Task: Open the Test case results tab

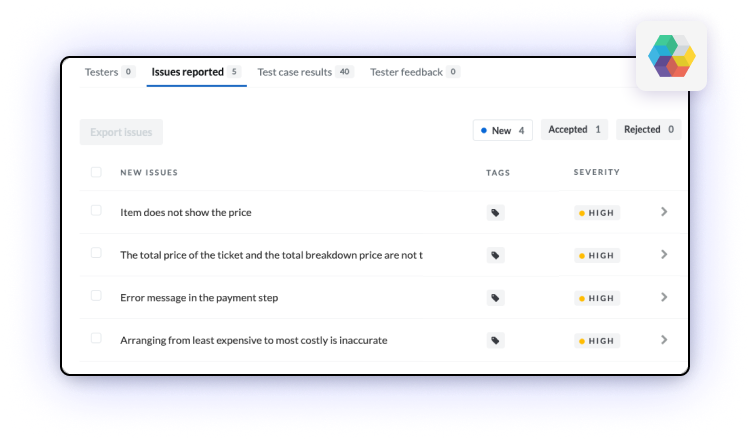Action: [305, 72]
